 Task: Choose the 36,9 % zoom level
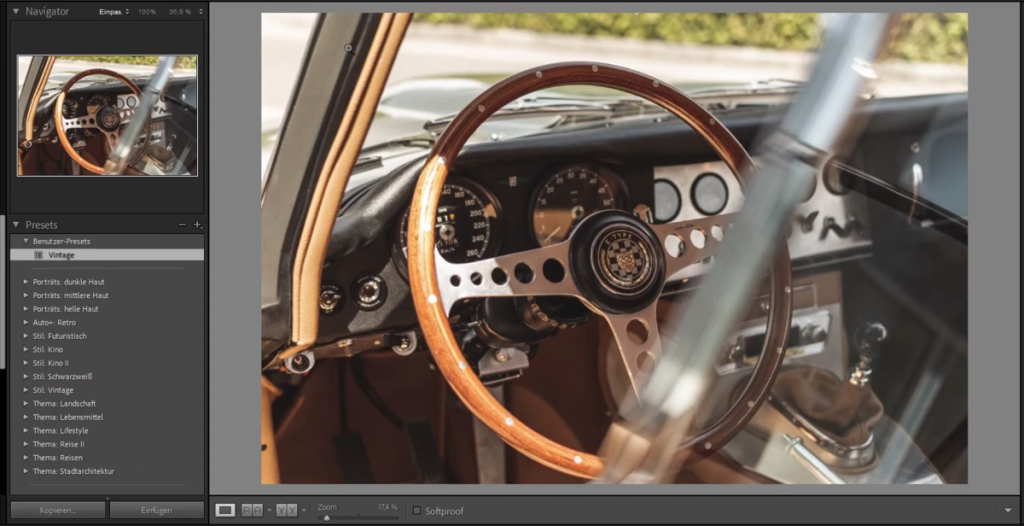coord(181,12)
